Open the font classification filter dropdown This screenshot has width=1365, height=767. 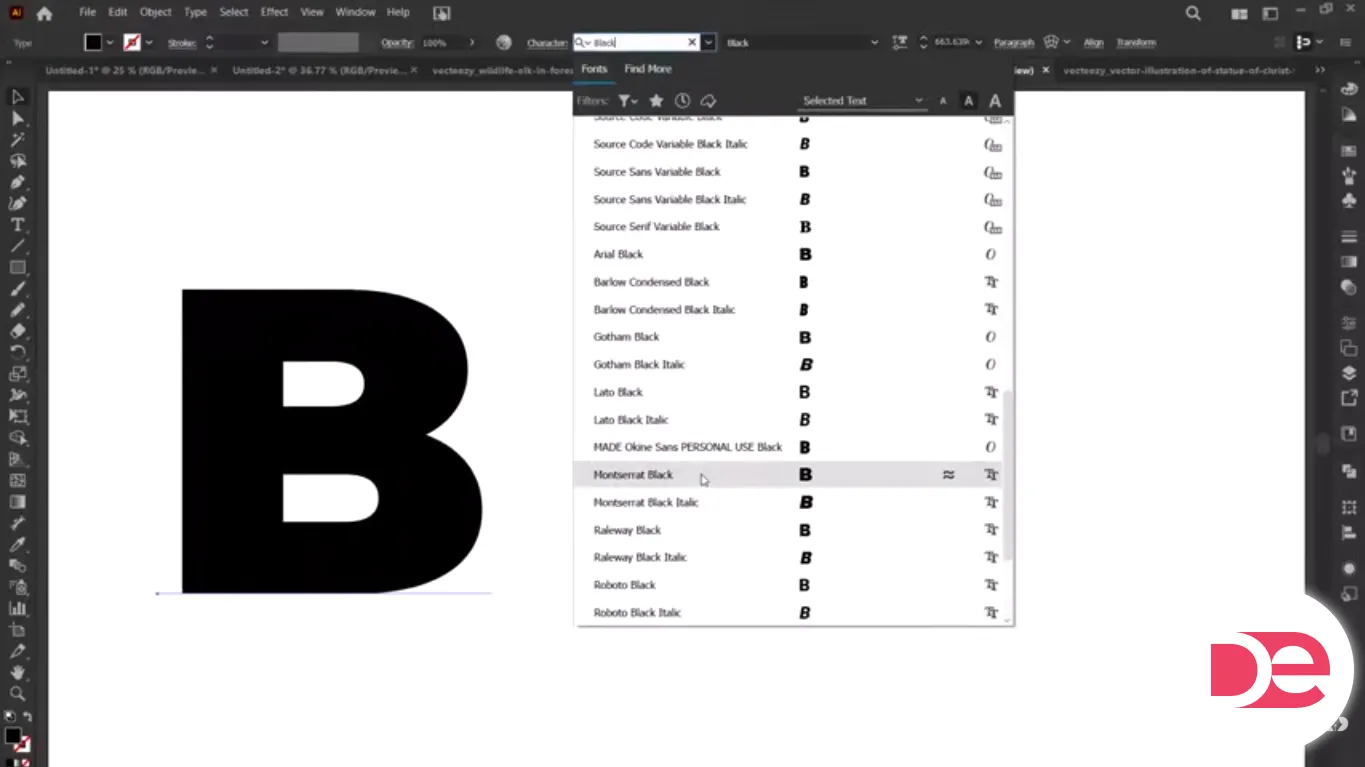(x=628, y=101)
